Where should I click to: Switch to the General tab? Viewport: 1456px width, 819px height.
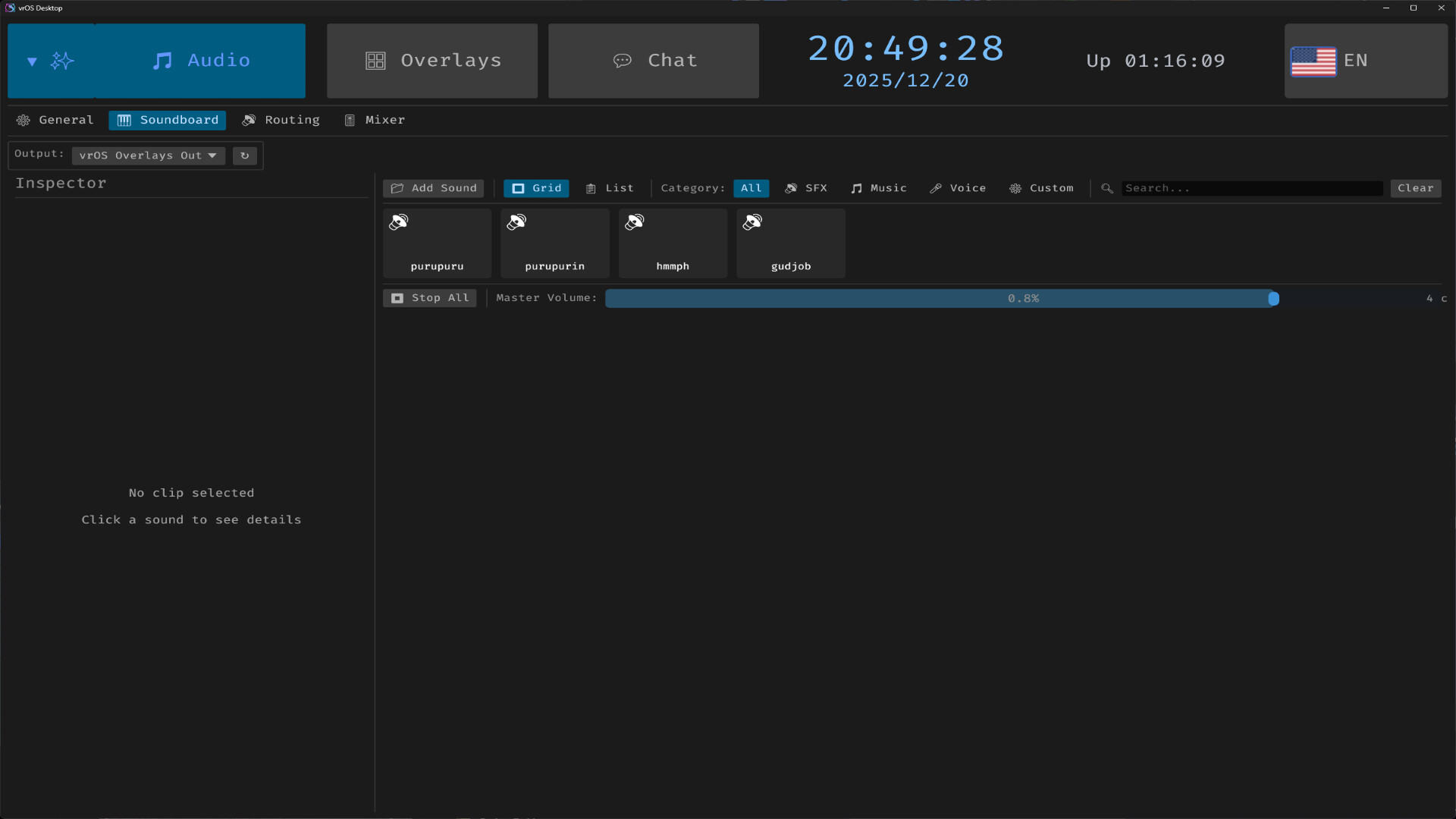(55, 120)
